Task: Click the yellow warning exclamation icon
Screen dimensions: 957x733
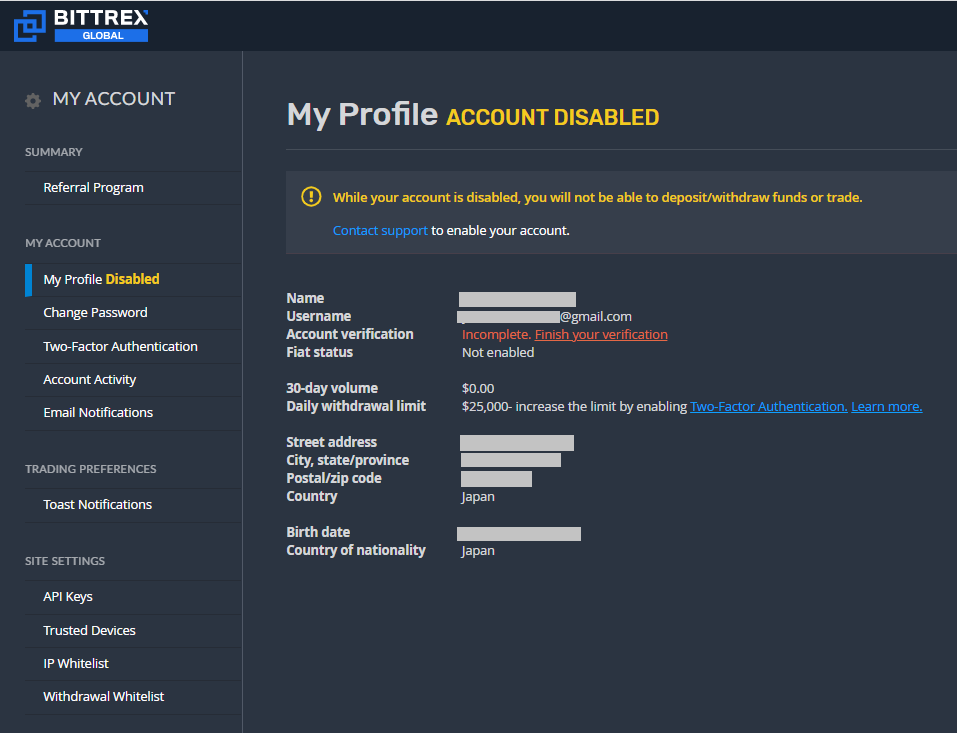Action: coord(311,197)
